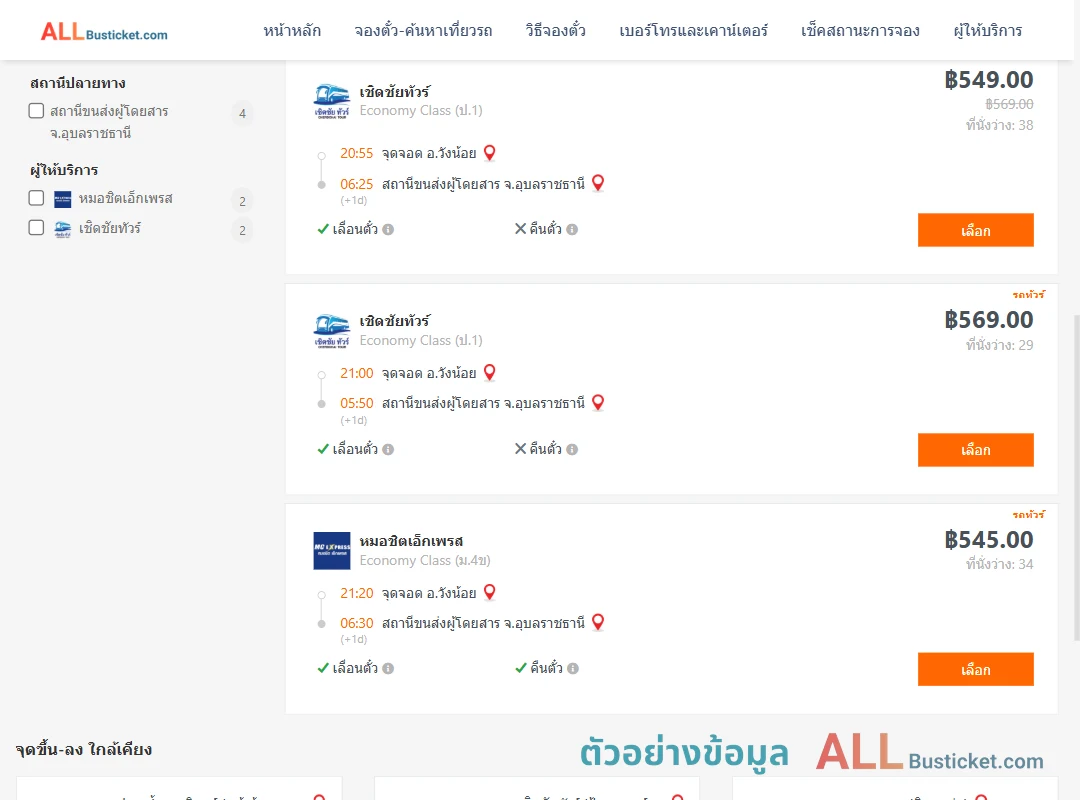1080x800 pixels.
Task: Click departure time 21:20
Action: click(x=356, y=593)
